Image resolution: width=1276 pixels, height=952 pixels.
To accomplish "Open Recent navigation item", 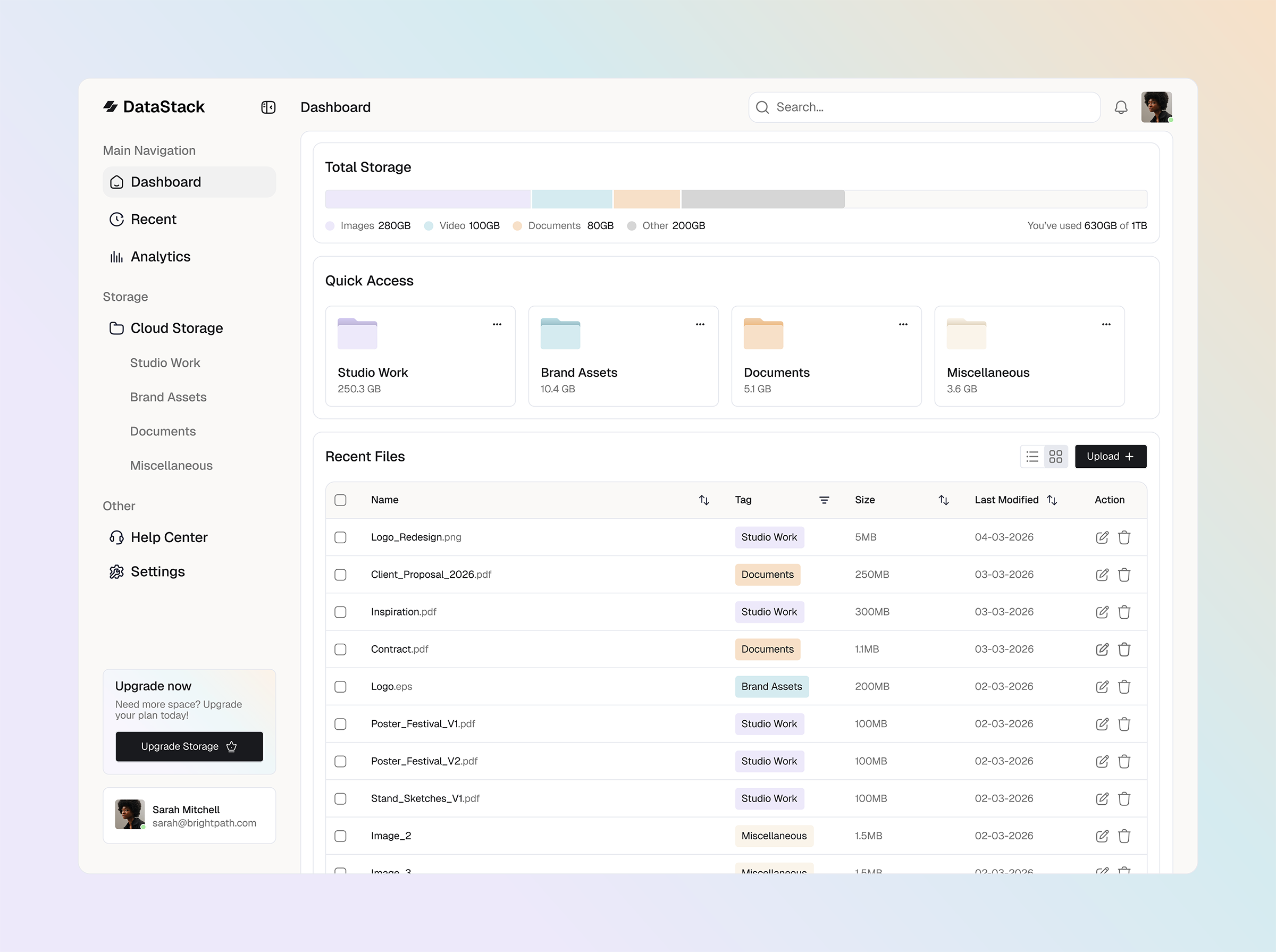I will coord(153,219).
